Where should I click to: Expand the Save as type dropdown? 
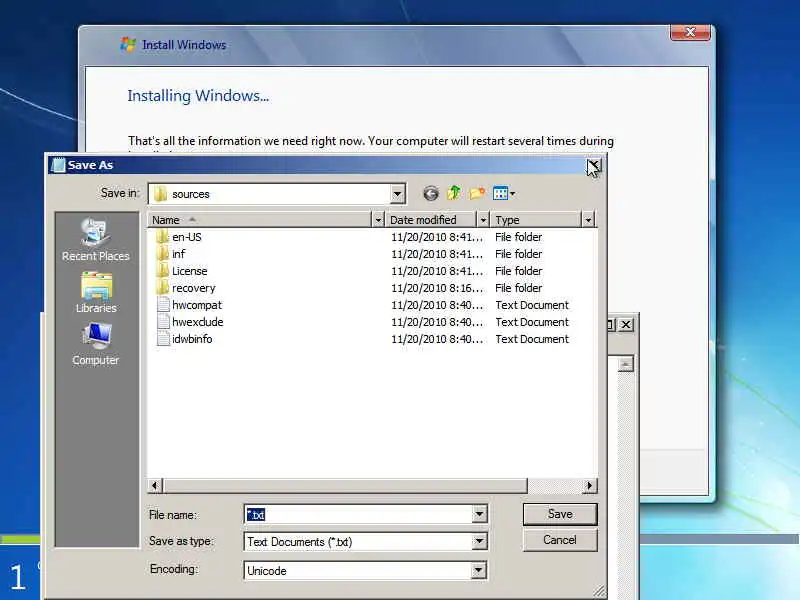(x=479, y=541)
